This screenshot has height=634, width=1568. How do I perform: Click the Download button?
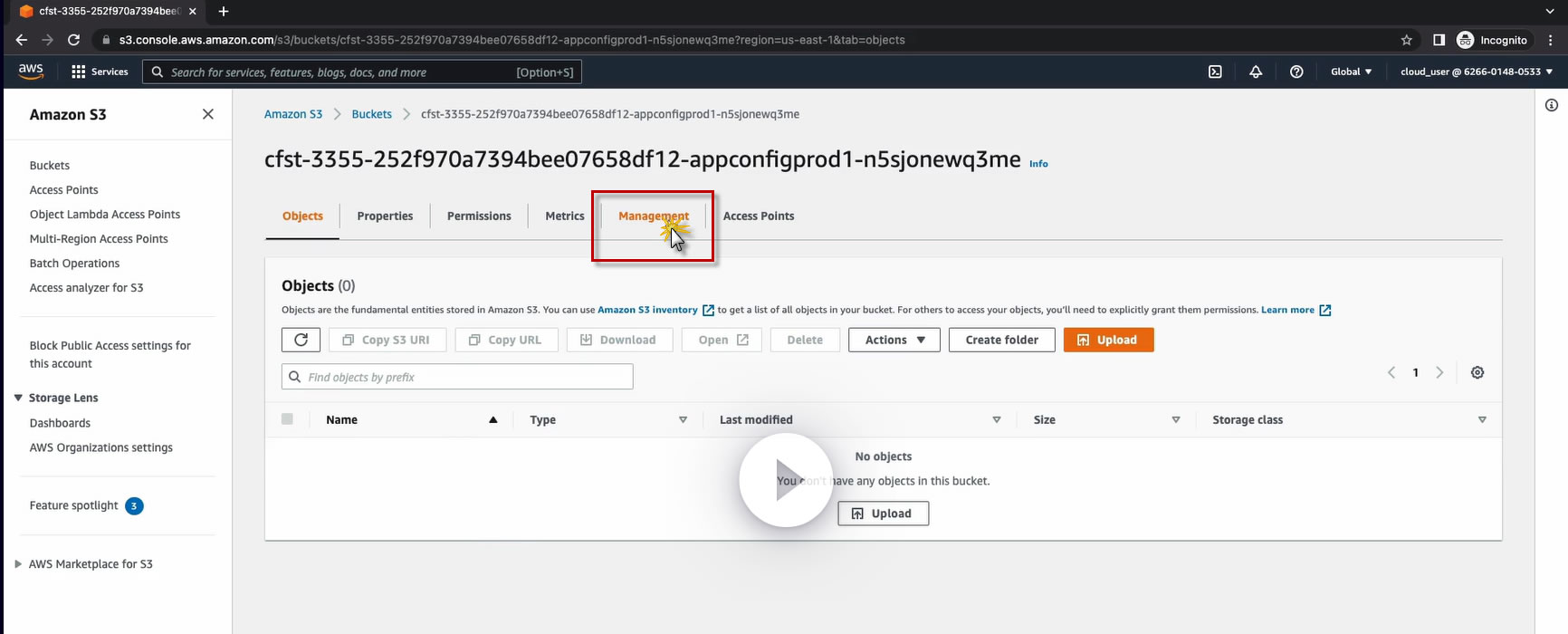[x=619, y=340]
